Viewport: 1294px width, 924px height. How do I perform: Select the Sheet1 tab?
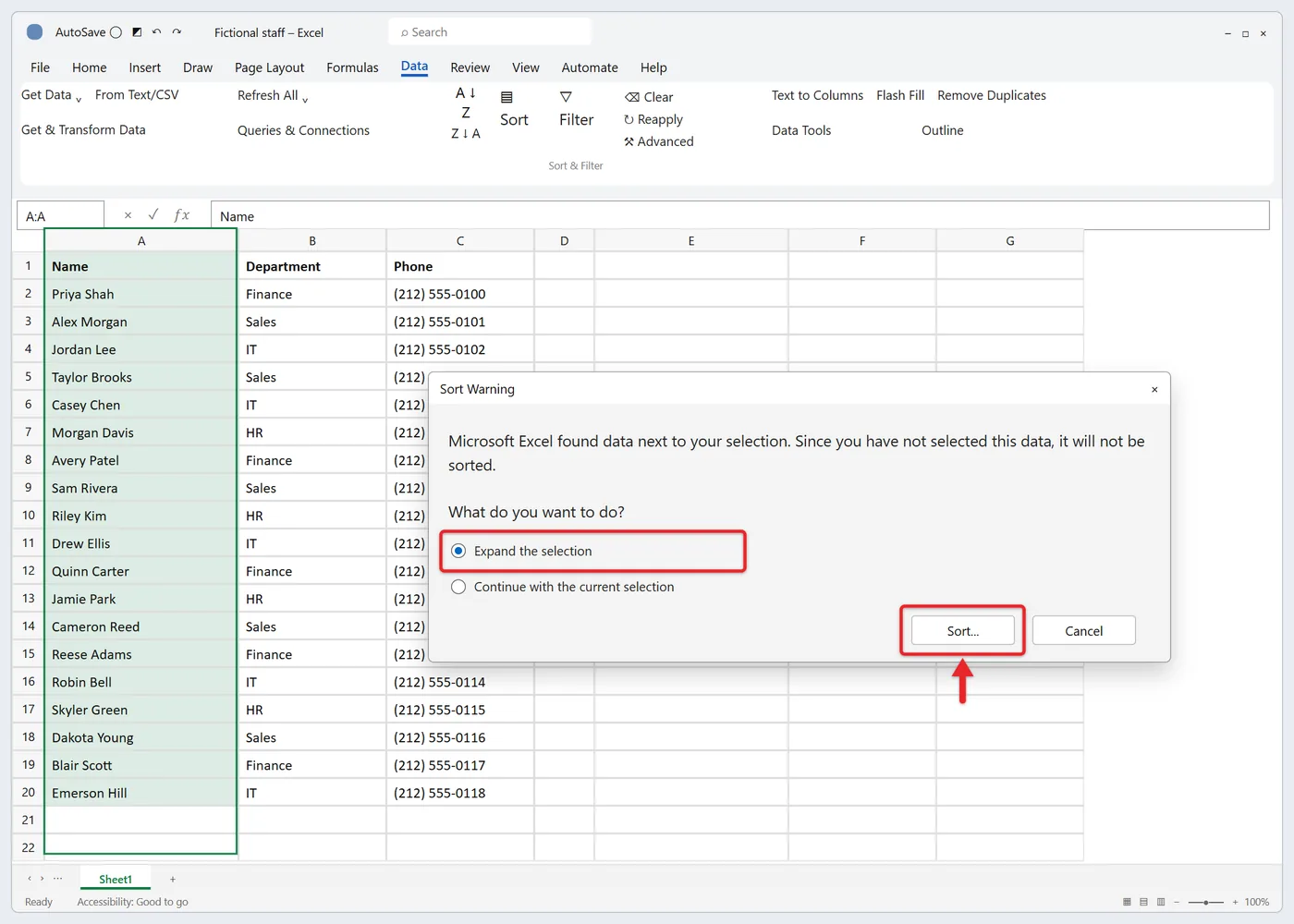116,879
